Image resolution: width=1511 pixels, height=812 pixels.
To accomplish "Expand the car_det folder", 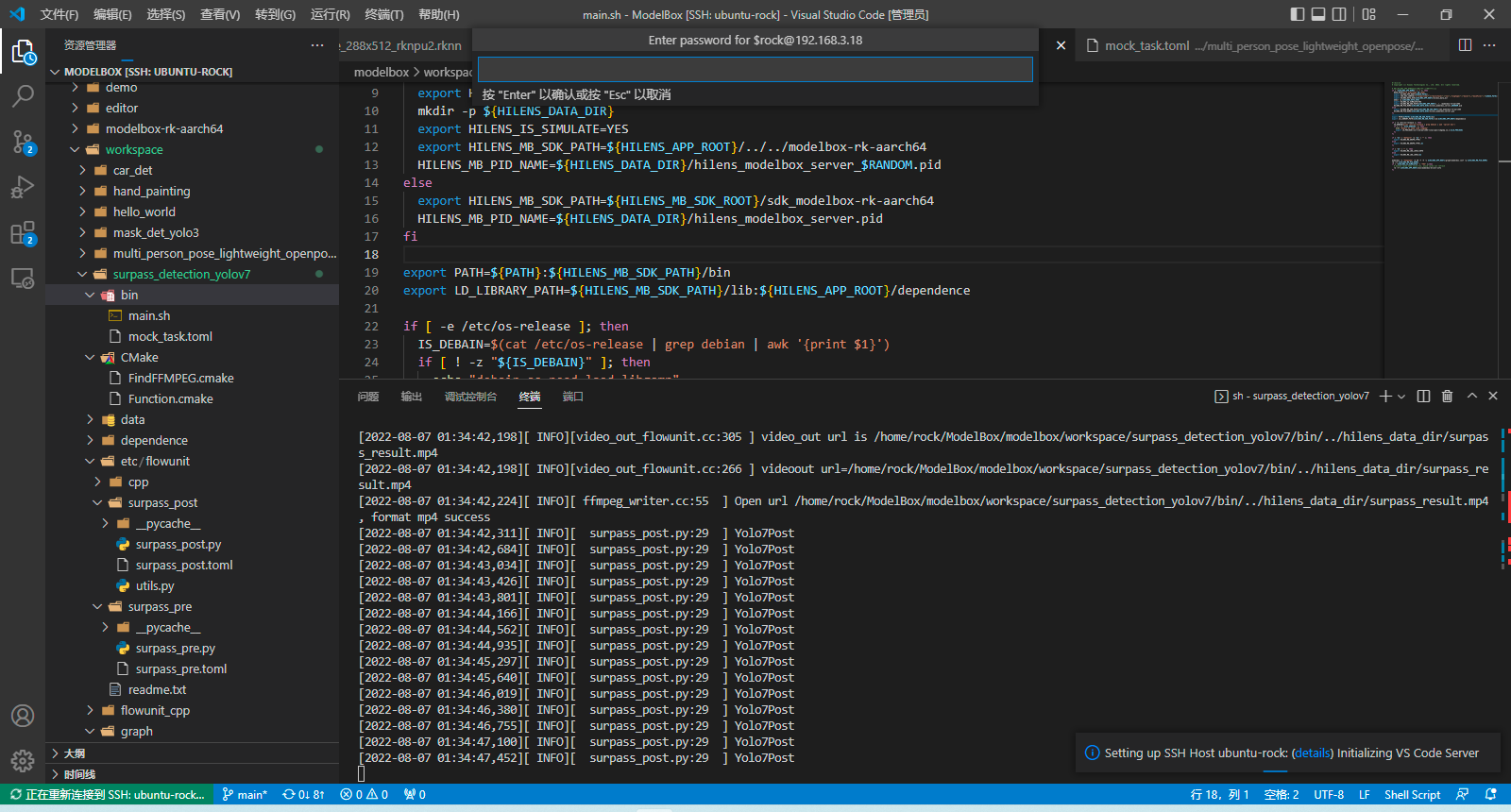I will [x=132, y=171].
